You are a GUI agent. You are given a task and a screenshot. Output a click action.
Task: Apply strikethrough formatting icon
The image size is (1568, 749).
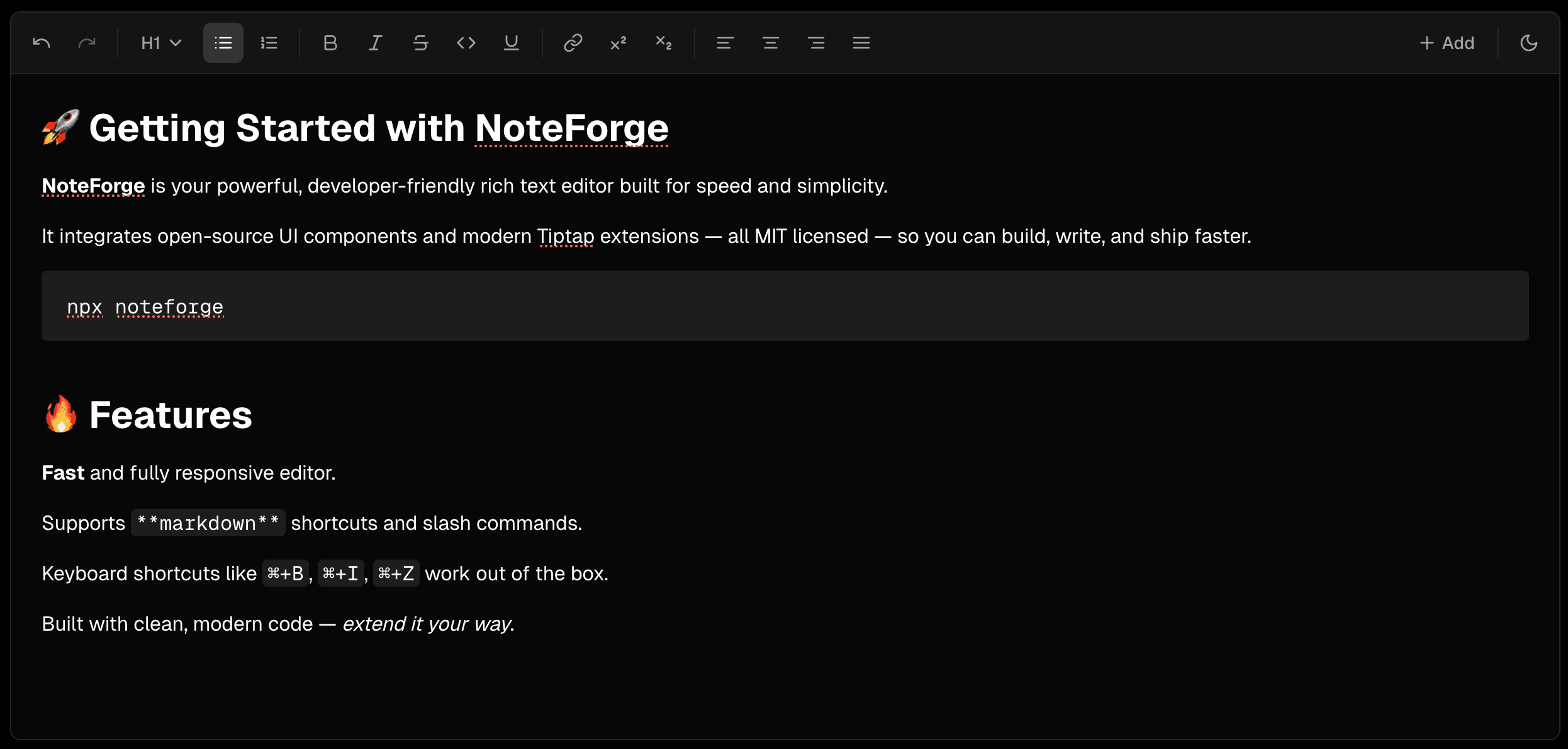tap(420, 43)
